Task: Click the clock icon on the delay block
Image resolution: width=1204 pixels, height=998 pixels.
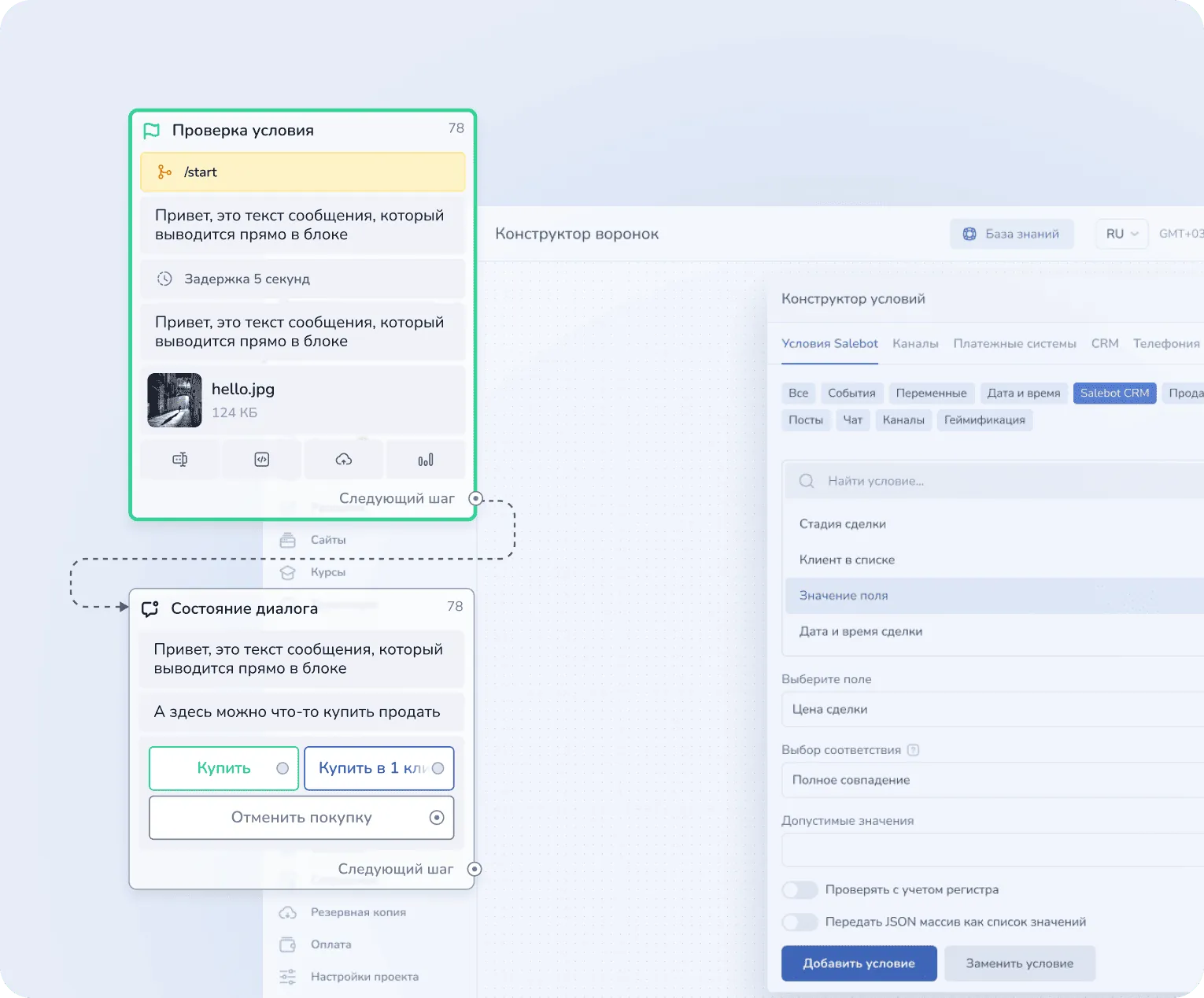Action: (x=165, y=278)
